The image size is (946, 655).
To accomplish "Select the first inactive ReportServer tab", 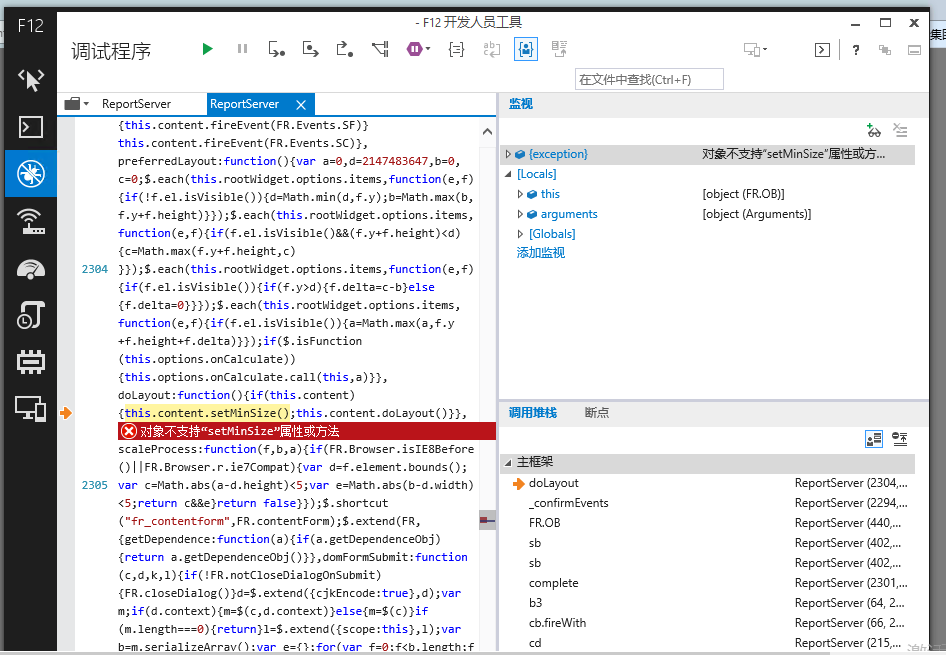I will [136, 104].
